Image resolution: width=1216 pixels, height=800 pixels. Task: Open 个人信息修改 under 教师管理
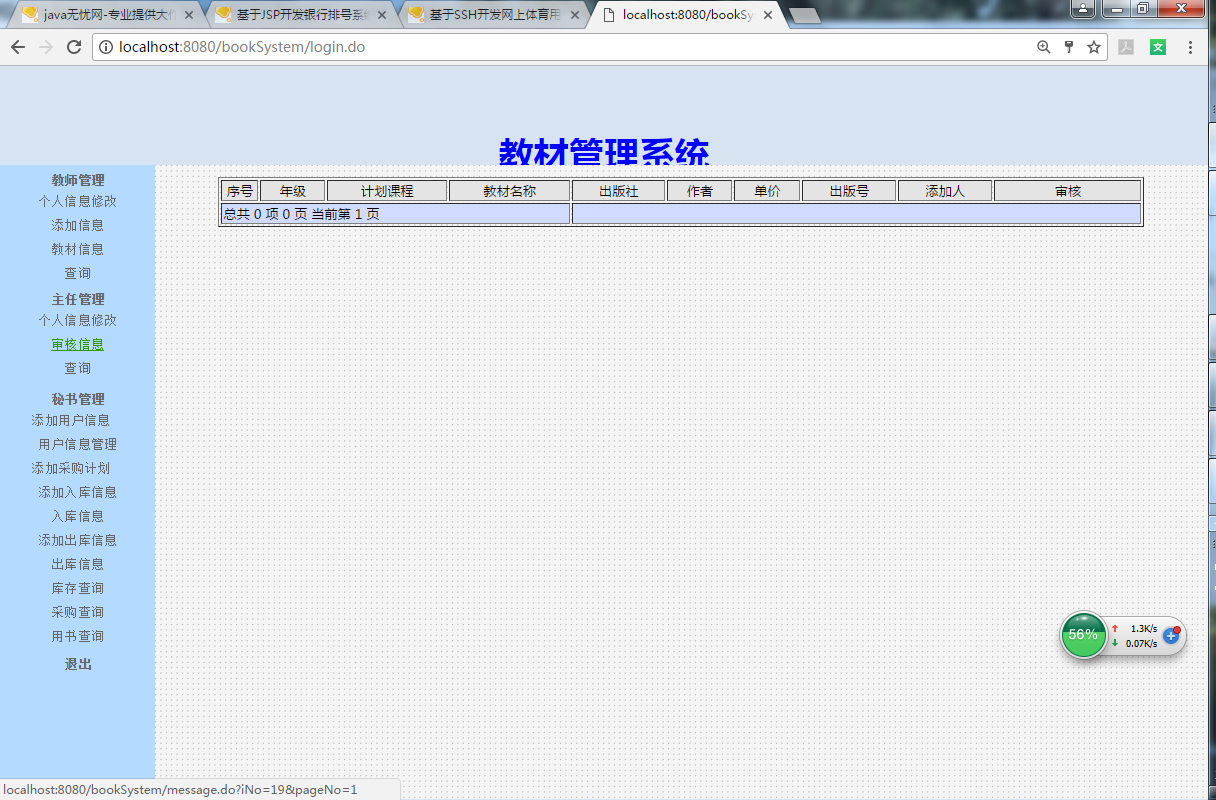click(x=78, y=201)
